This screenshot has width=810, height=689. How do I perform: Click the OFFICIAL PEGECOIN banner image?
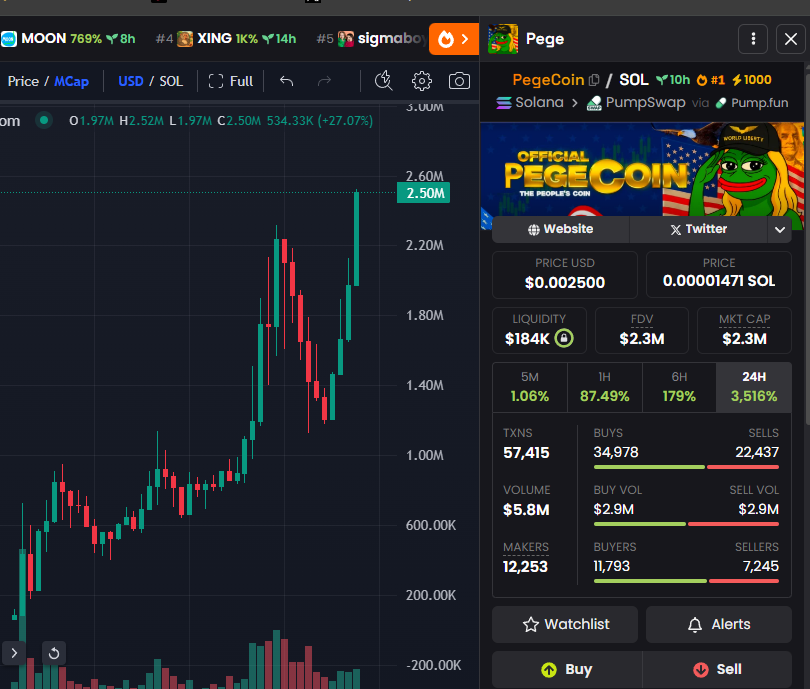(642, 169)
